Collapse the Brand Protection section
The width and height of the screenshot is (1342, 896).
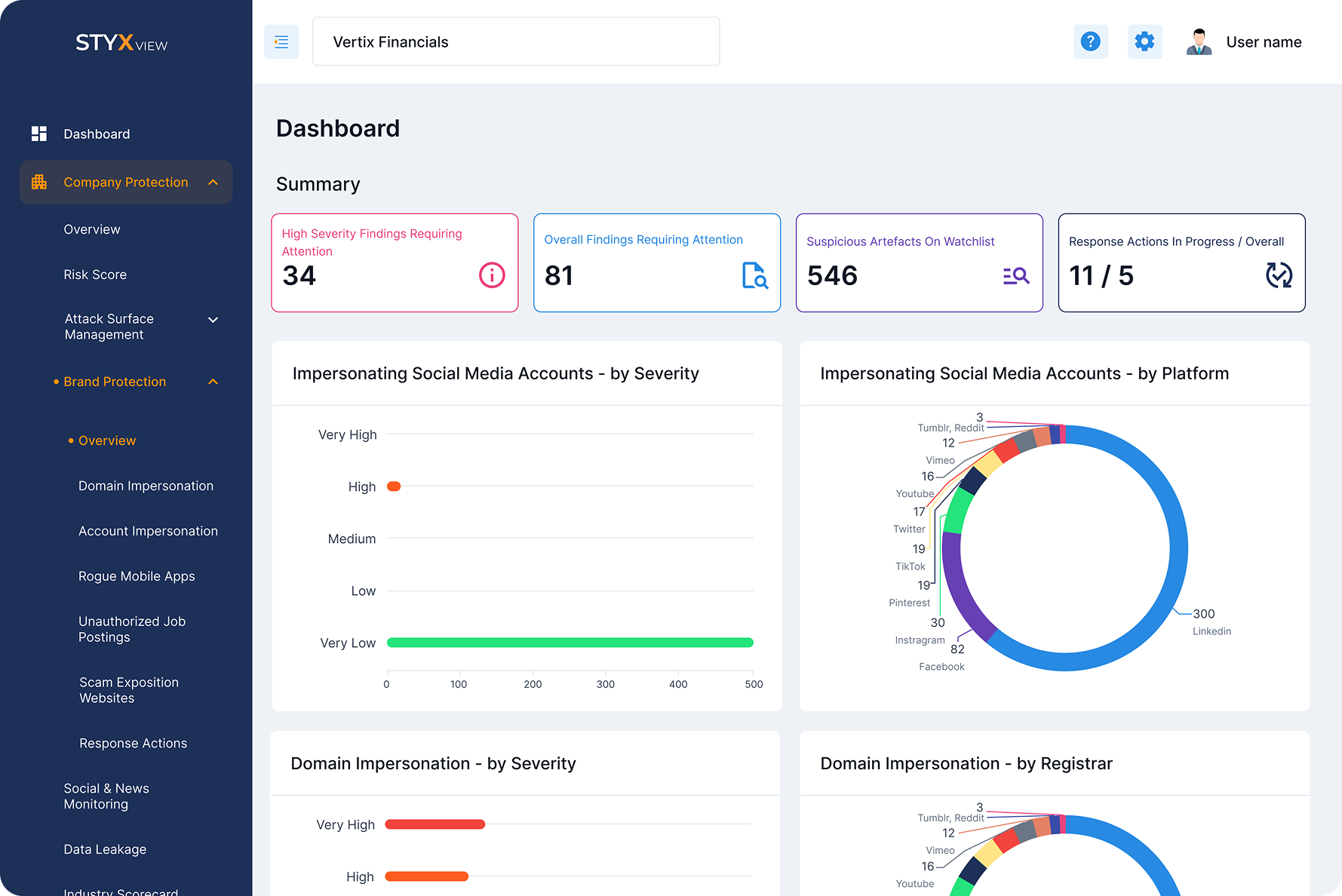[x=212, y=382]
